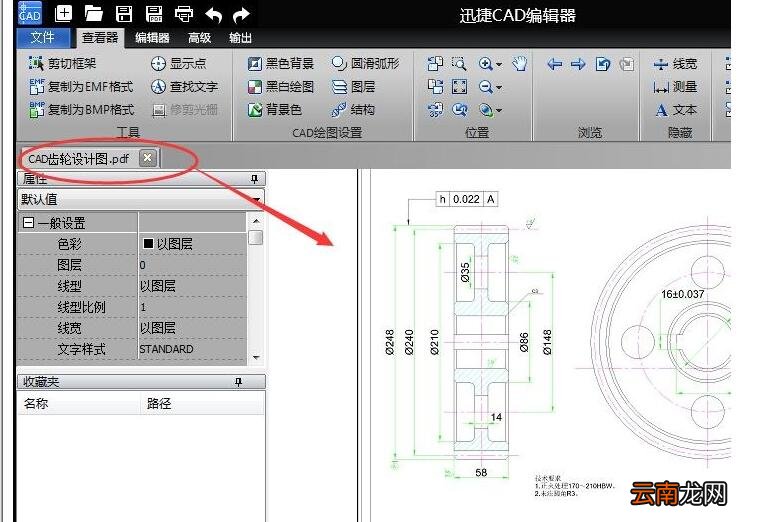Click the zoom in magnifier icon
Viewport: 764px width, 522px height.
[x=485, y=63]
